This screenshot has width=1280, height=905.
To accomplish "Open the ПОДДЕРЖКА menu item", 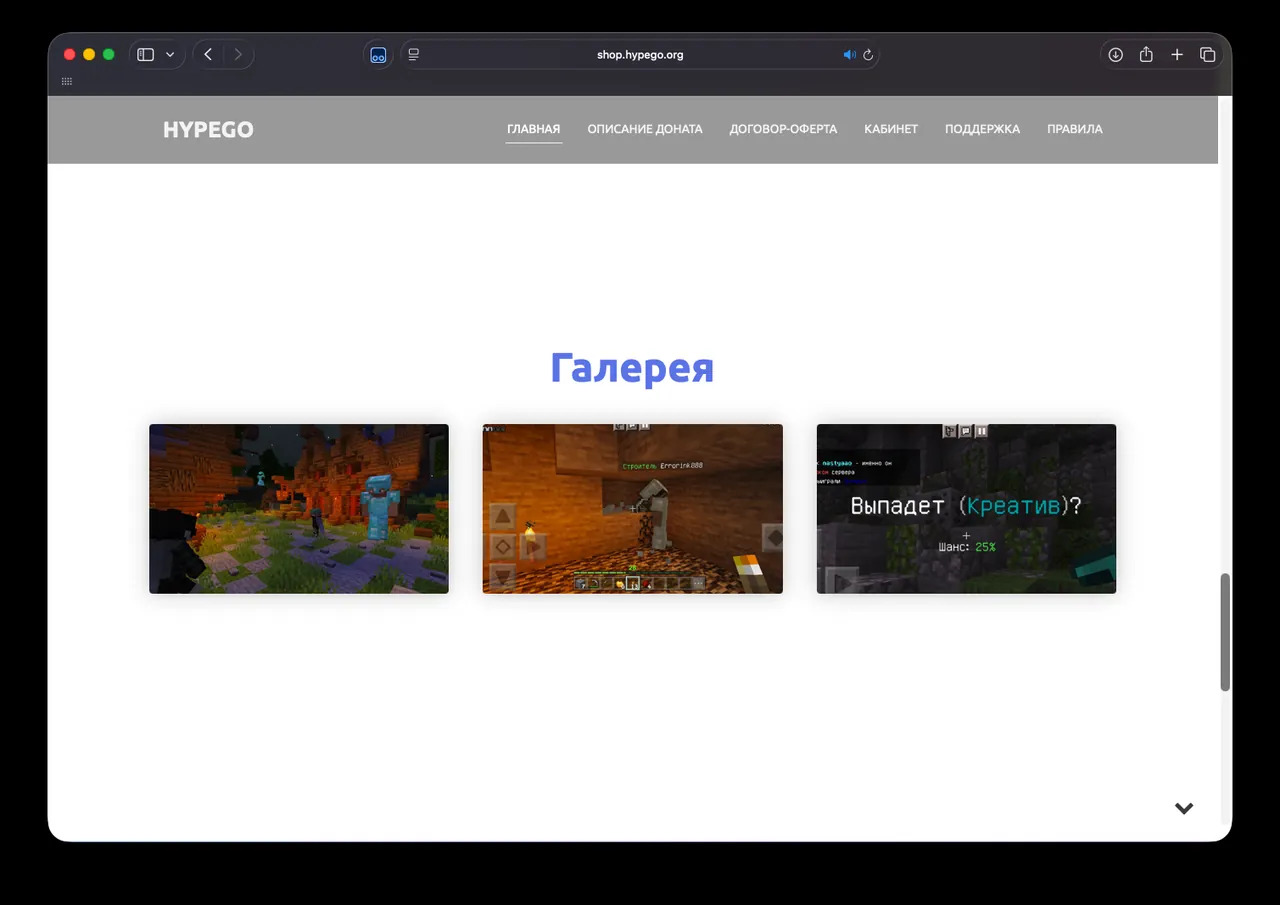I will (x=982, y=129).
